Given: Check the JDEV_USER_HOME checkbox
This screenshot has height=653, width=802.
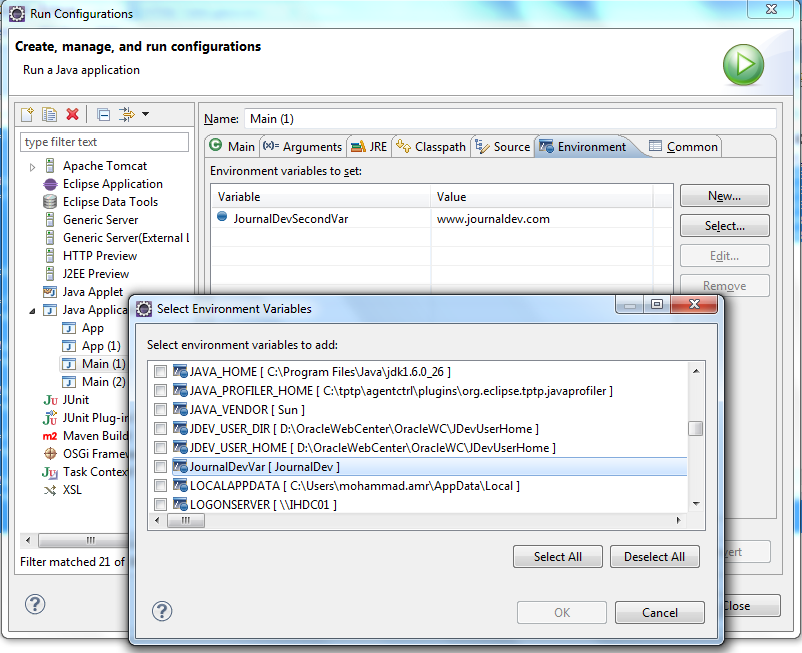Looking at the screenshot, I should coord(160,448).
